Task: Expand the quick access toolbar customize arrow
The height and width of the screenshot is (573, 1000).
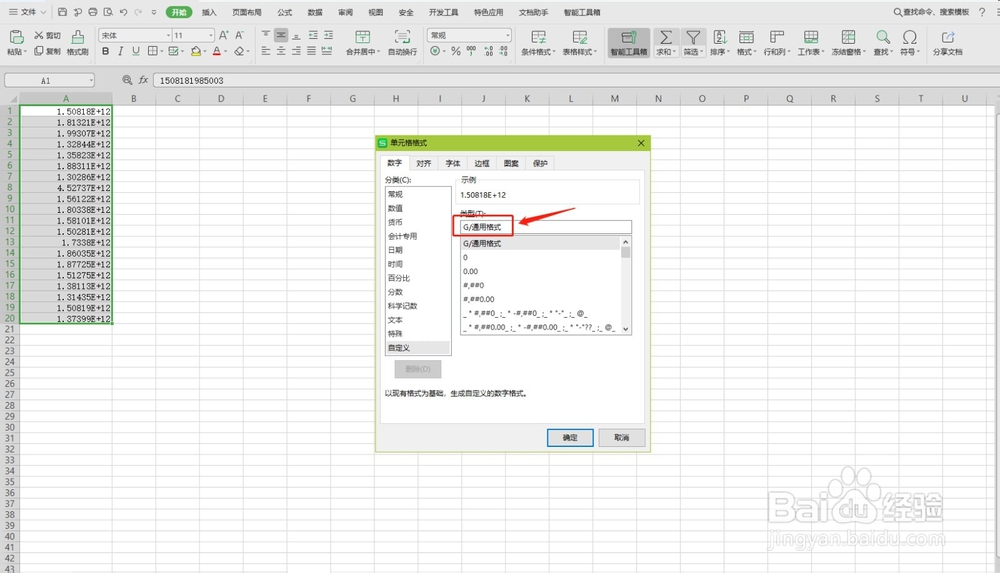Action: (154, 11)
